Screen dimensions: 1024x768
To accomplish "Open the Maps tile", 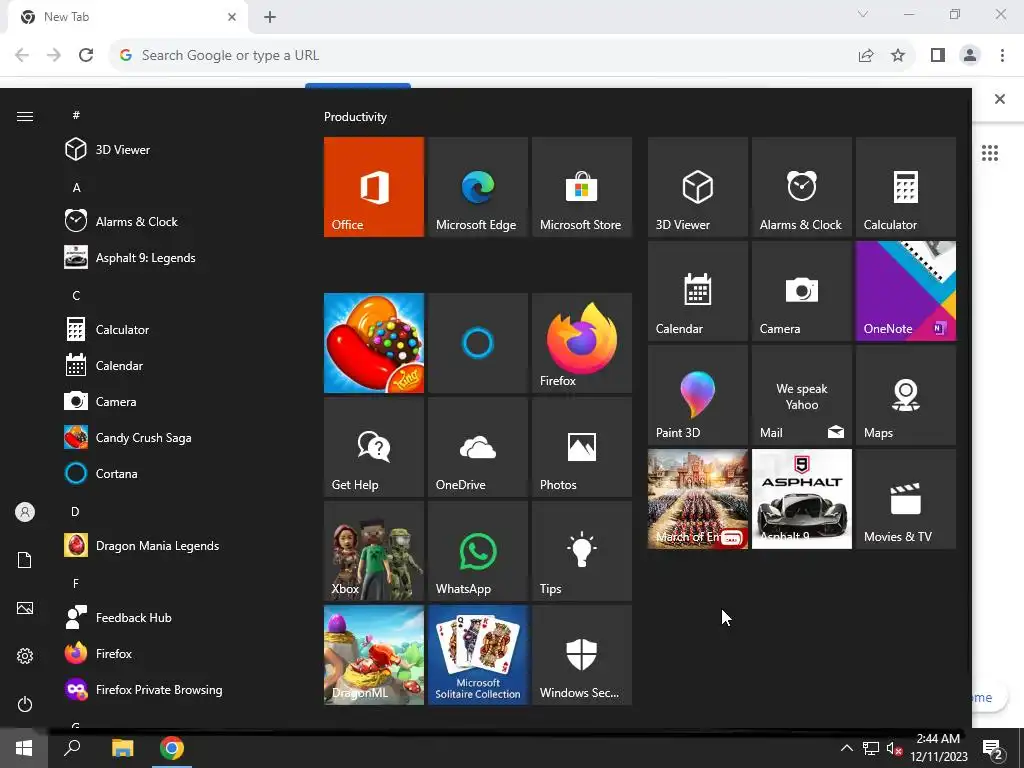I will coord(905,395).
